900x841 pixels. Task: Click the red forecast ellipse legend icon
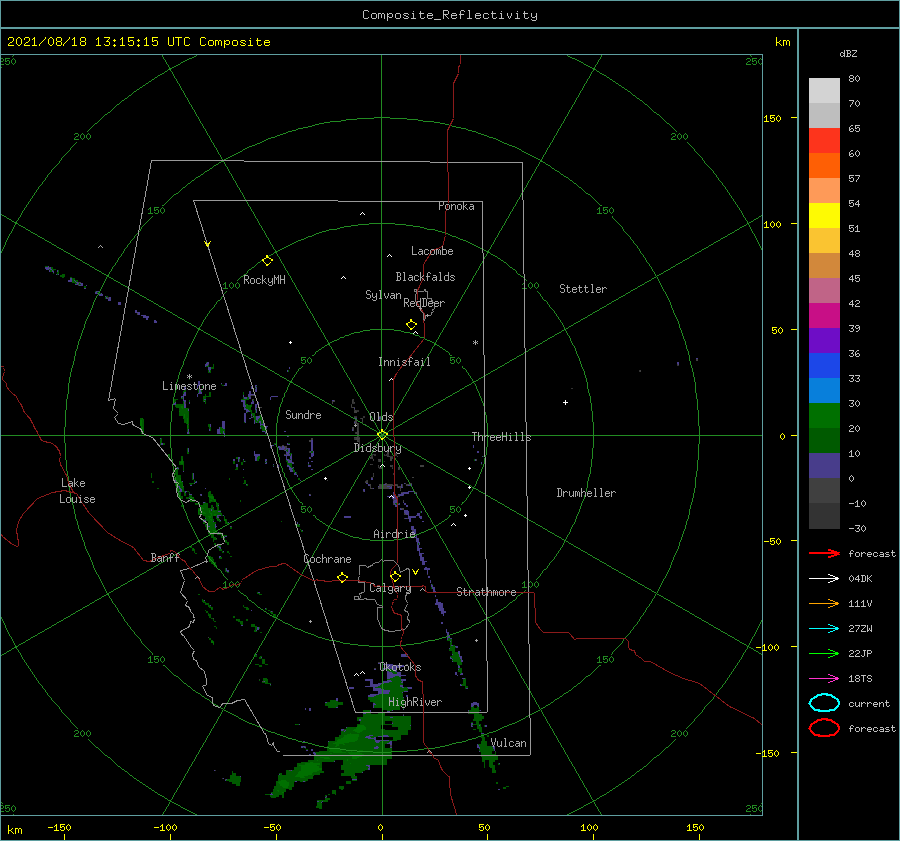tap(824, 728)
